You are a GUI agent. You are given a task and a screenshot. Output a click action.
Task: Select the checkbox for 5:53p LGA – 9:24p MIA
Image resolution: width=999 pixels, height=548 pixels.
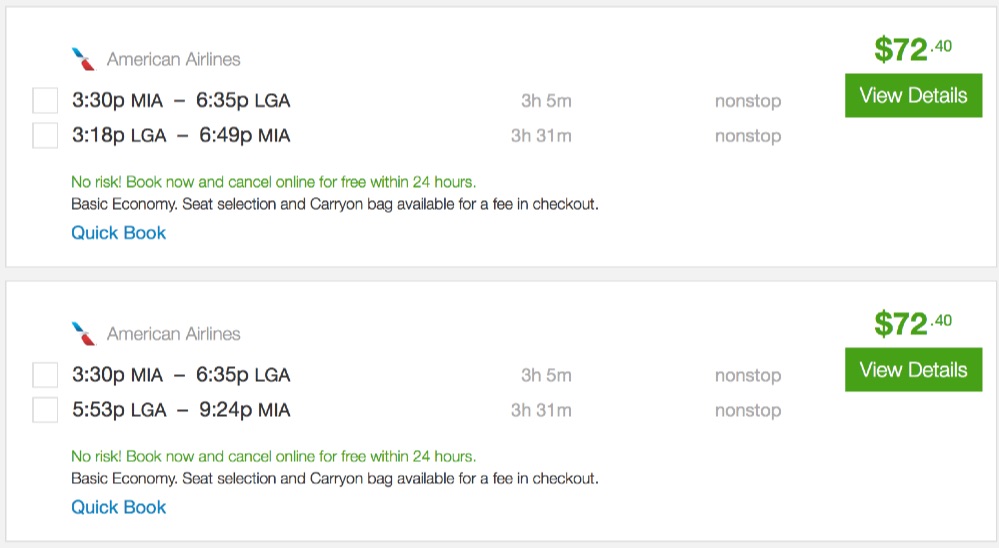45,410
